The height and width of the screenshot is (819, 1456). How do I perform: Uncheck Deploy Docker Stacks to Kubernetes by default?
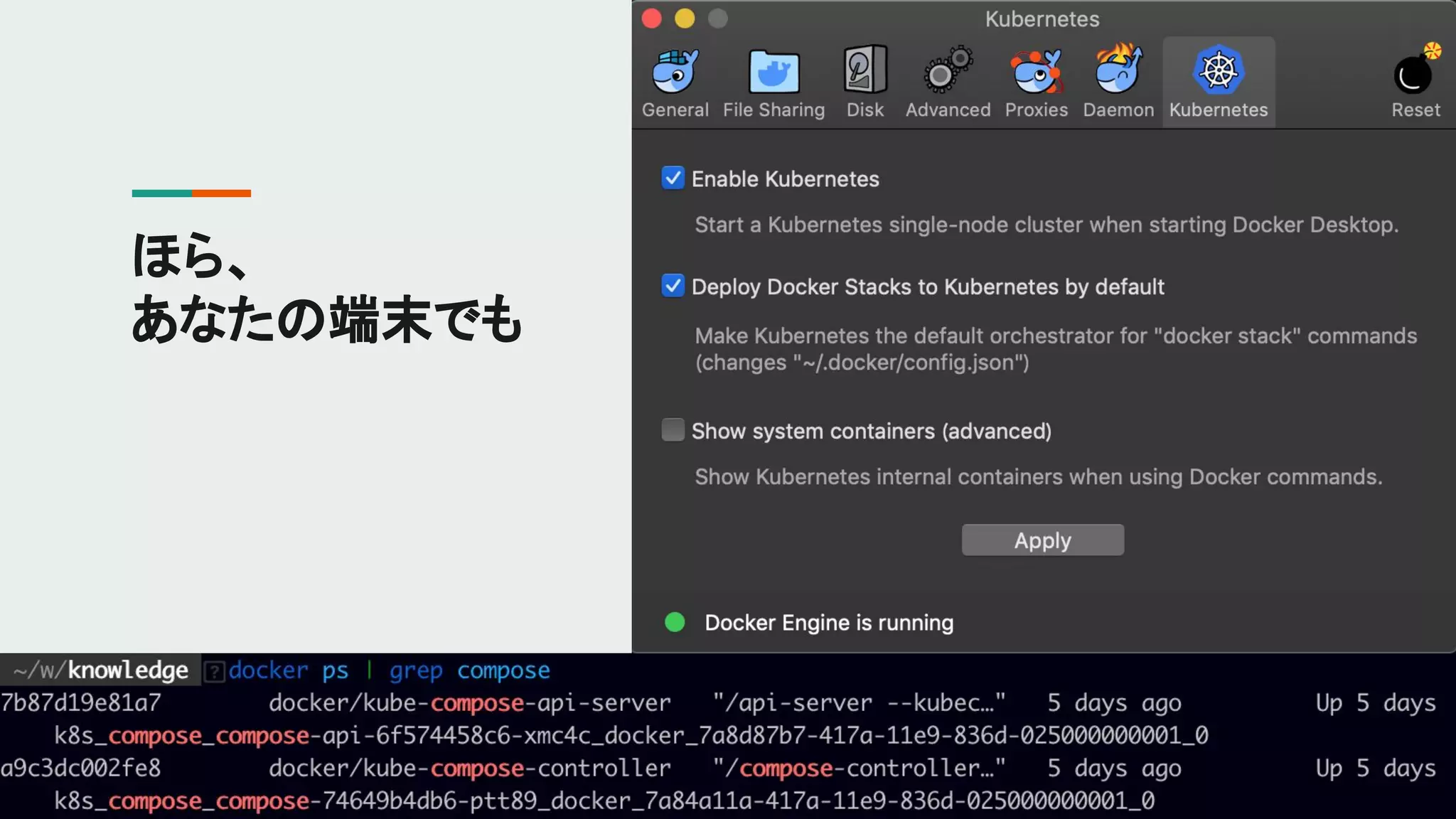click(x=673, y=286)
